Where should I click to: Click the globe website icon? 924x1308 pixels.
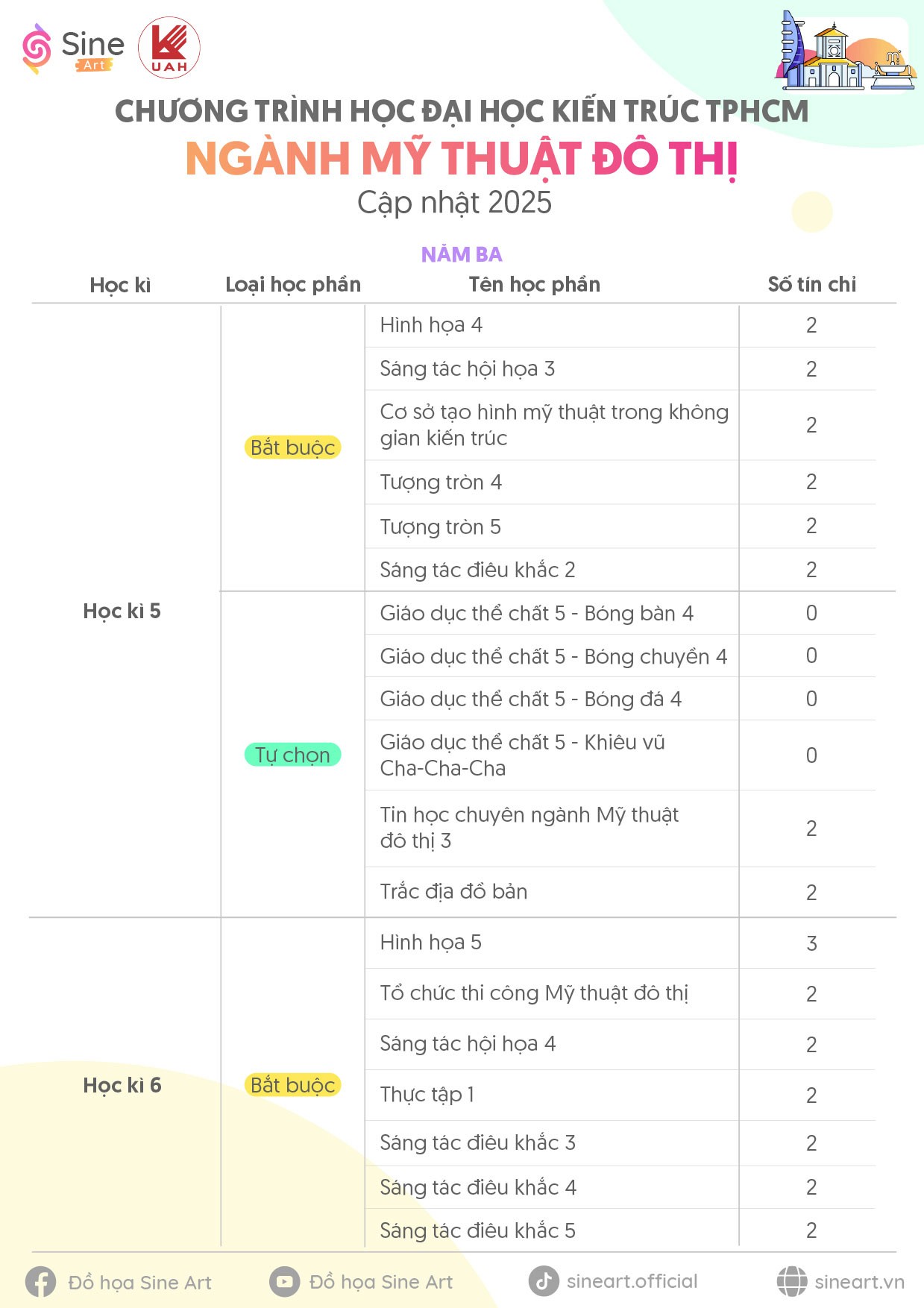click(x=792, y=1281)
